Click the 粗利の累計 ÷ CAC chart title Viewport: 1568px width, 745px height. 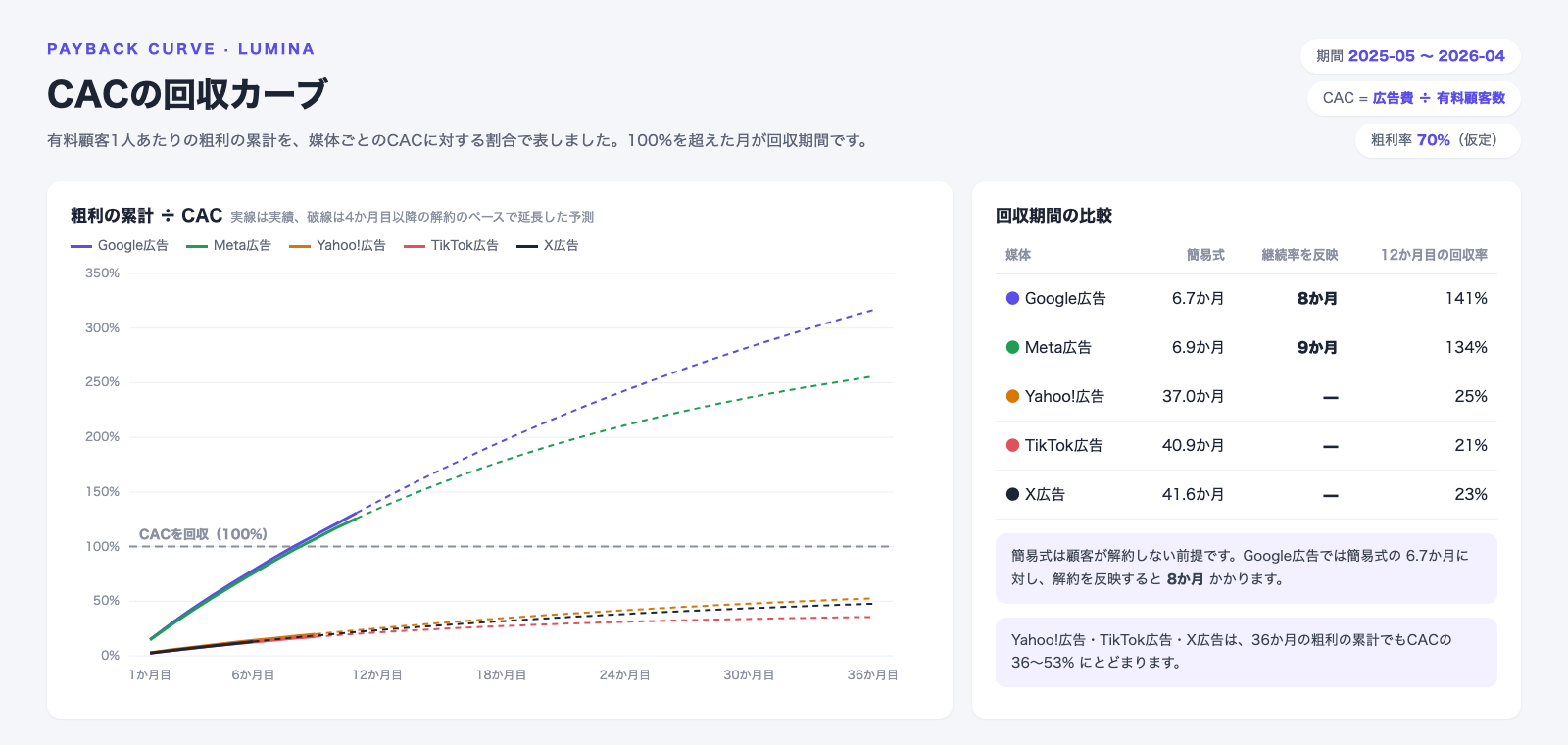click(x=147, y=216)
